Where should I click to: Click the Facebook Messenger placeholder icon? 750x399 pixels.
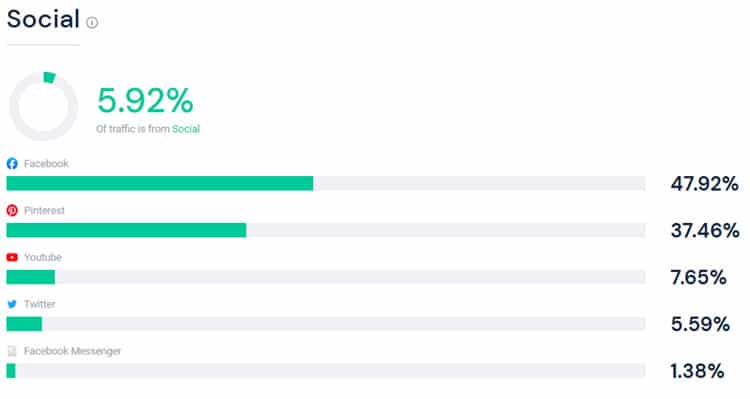12,351
